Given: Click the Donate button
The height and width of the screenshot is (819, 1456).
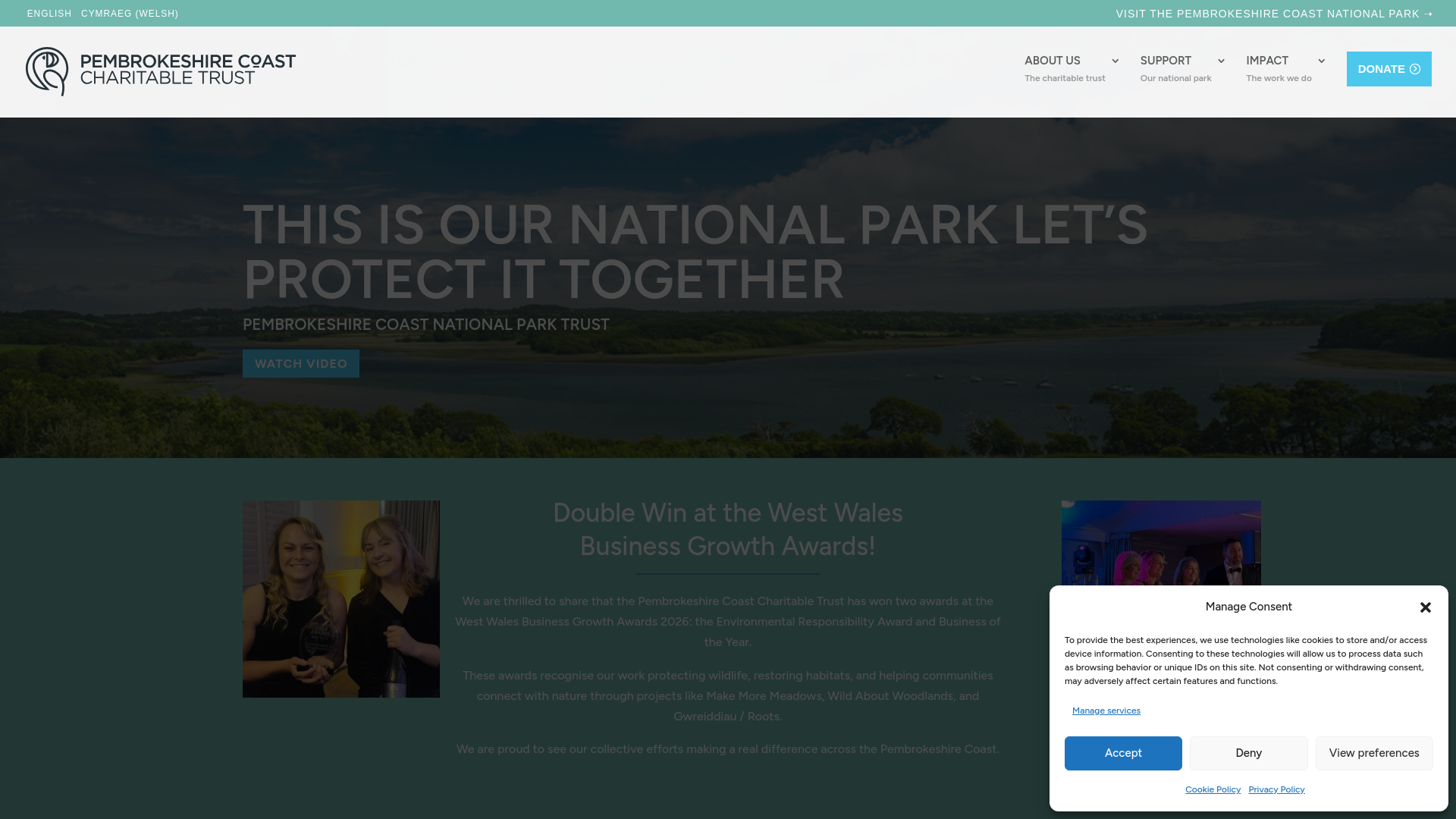Looking at the screenshot, I should click(x=1389, y=69).
